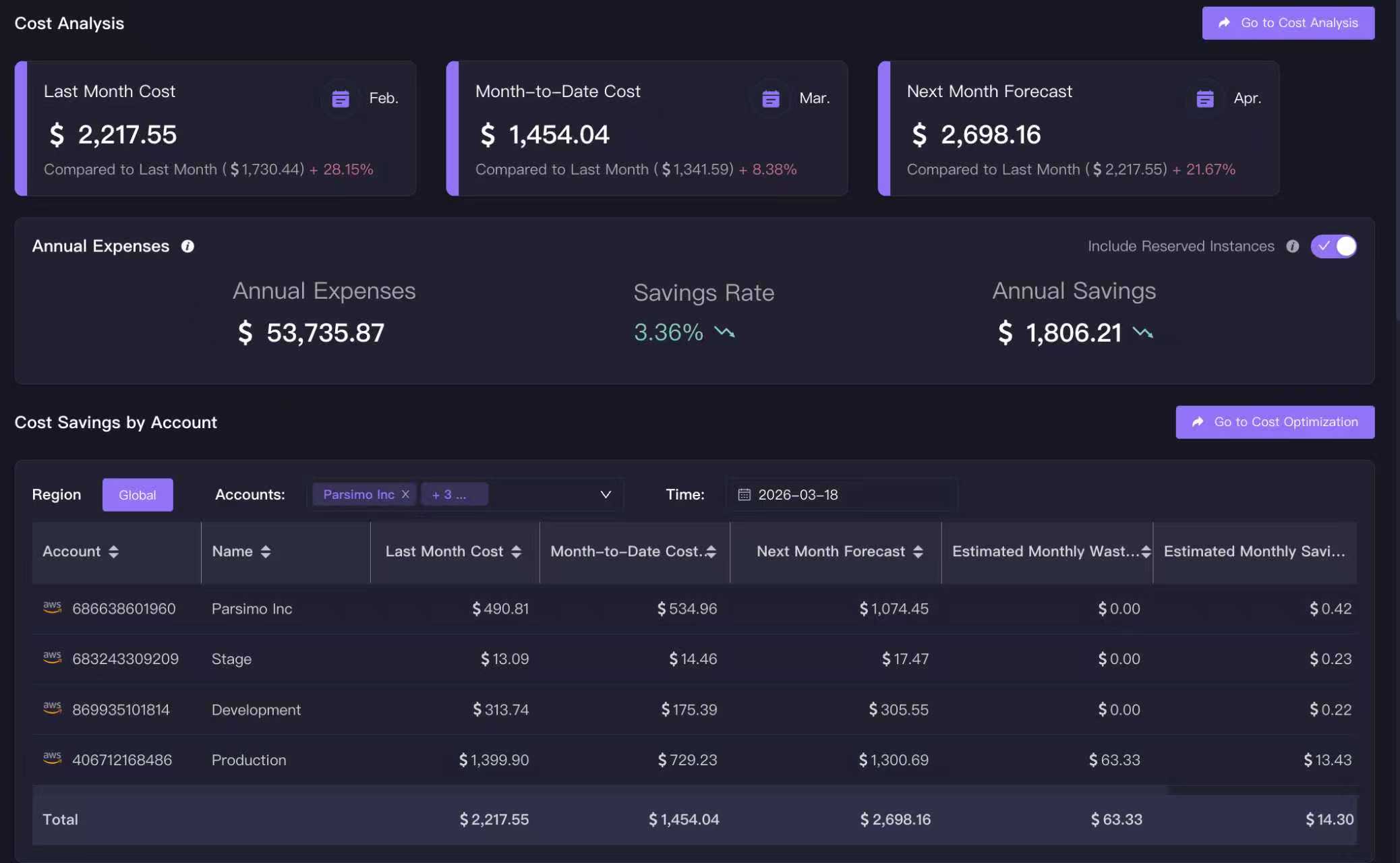The image size is (1400, 863).
Task: Click the date field showing 2026-03-18
Action: point(798,494)
